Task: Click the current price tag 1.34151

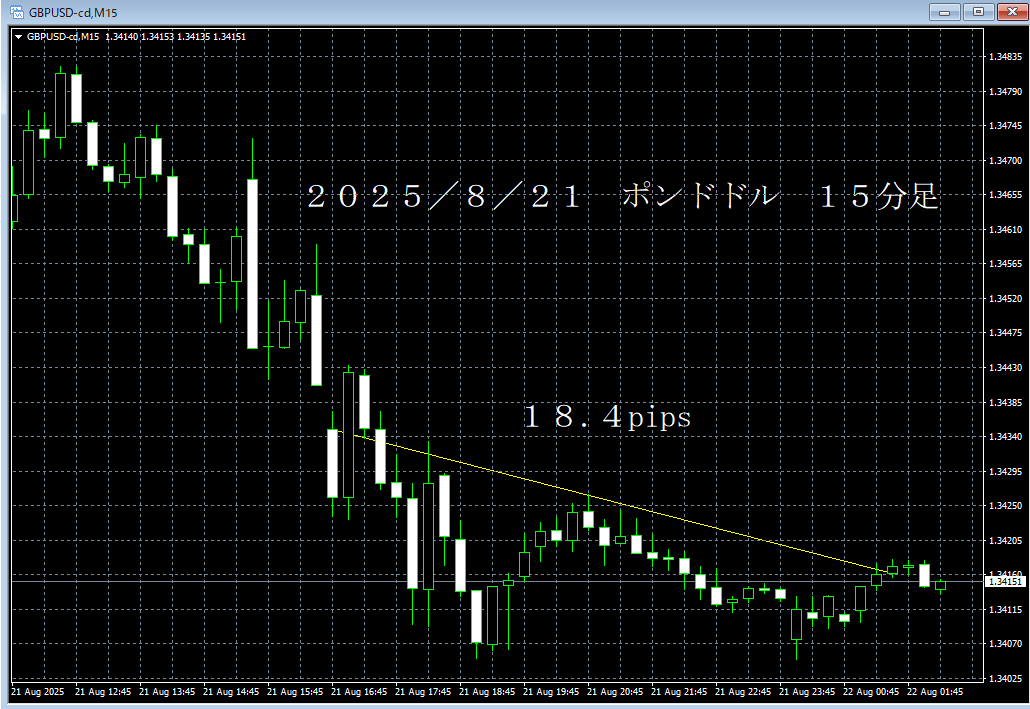Action: (x=1006, y=582)
